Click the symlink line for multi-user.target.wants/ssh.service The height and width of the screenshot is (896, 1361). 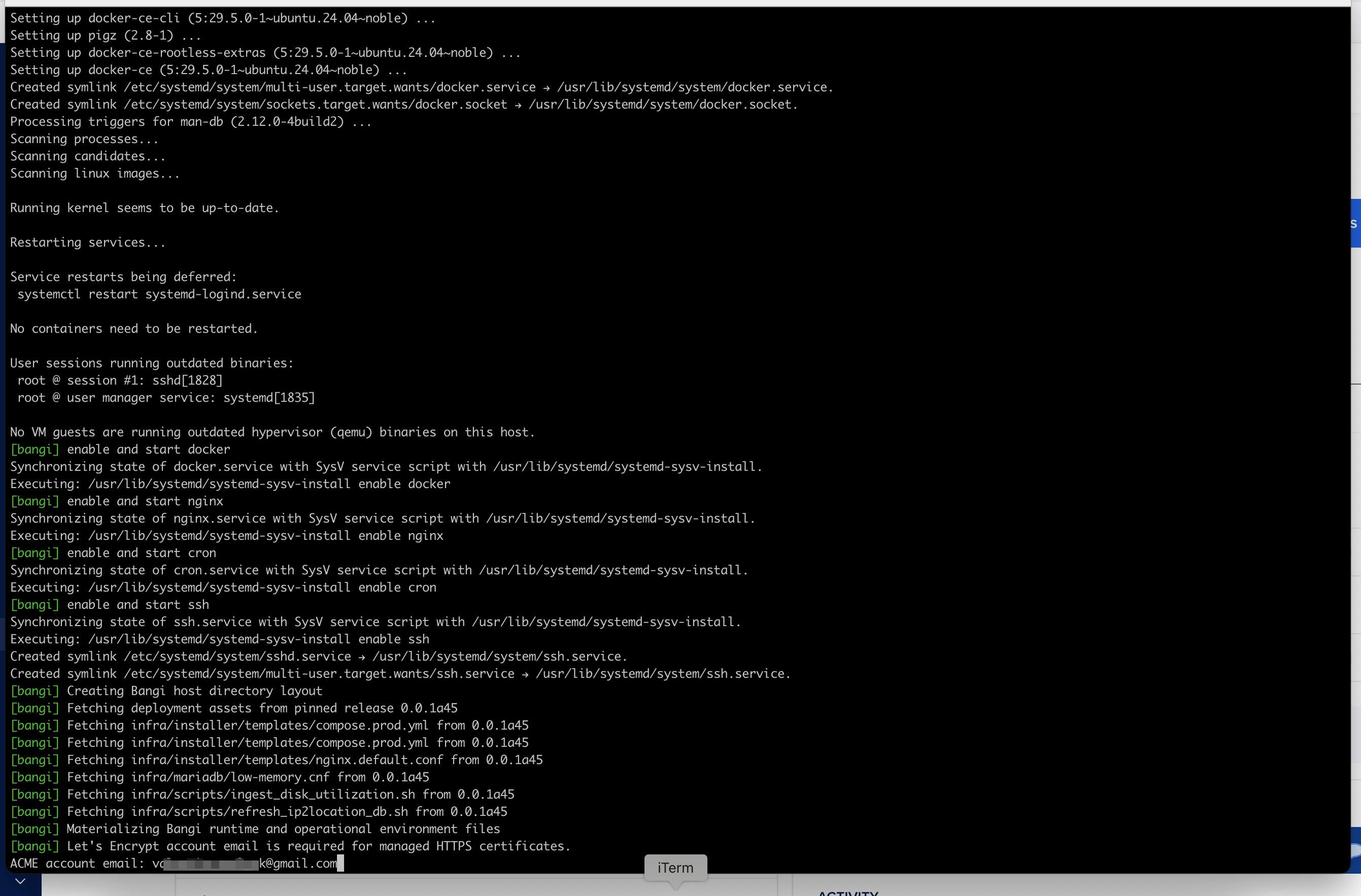[400, 674]
